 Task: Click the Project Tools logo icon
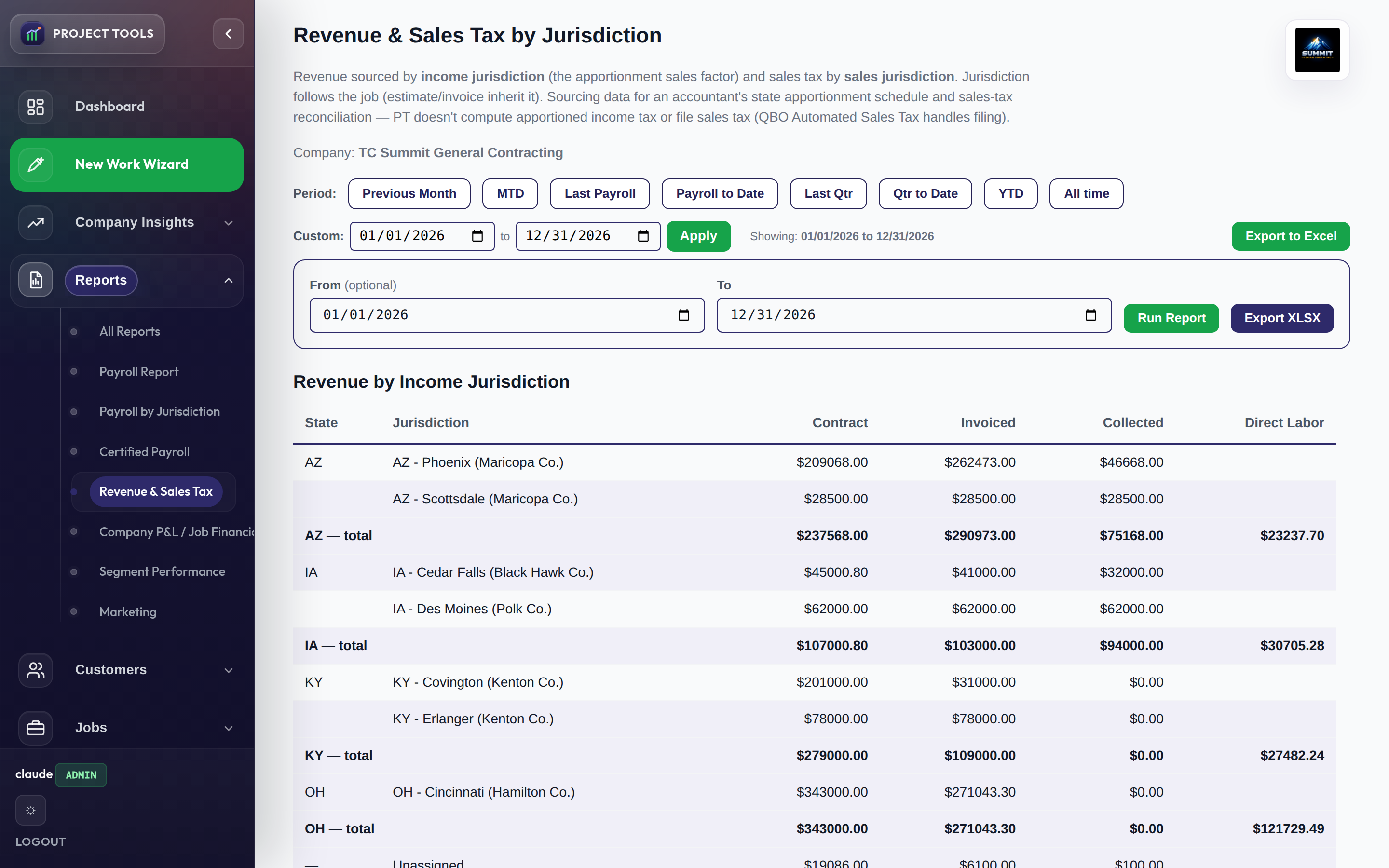(33, 34)
